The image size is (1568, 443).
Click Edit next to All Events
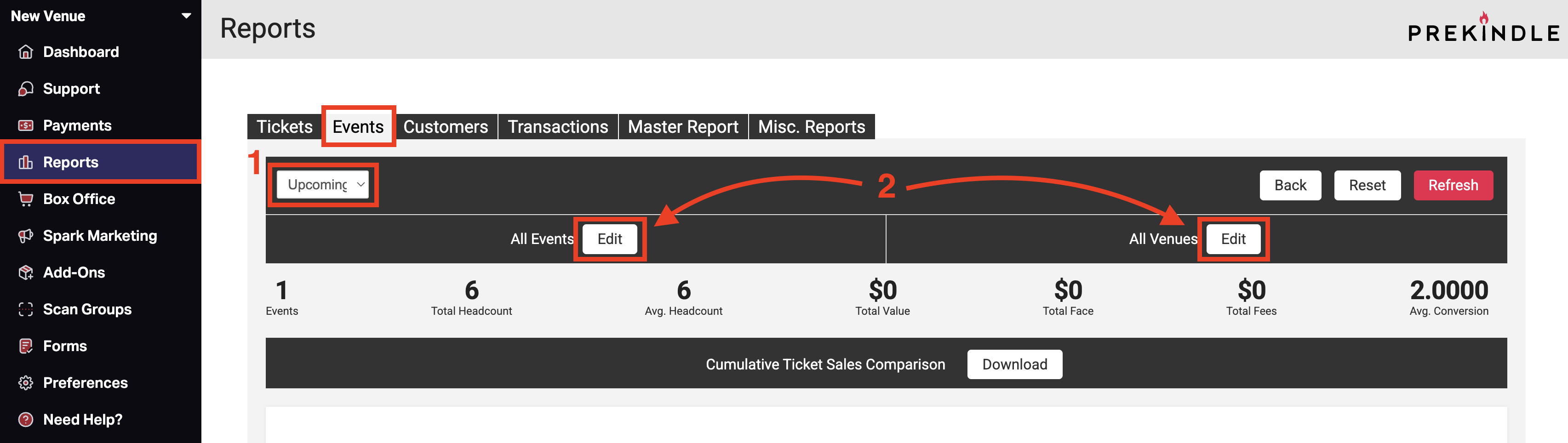pyautogui.click(x=610, y=239)
